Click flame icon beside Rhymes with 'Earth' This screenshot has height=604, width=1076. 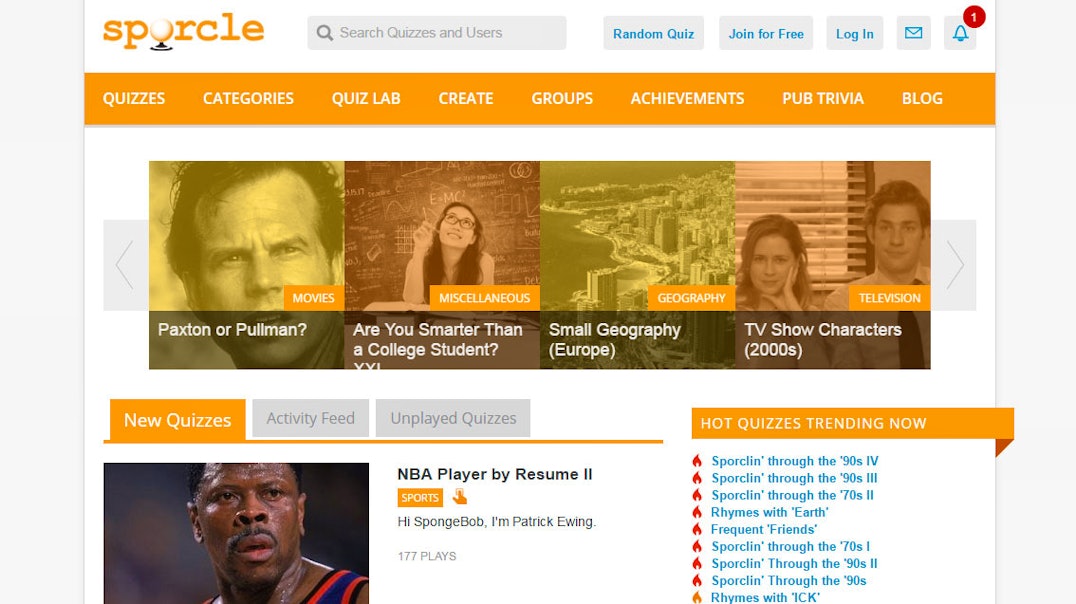coord(697,513)
